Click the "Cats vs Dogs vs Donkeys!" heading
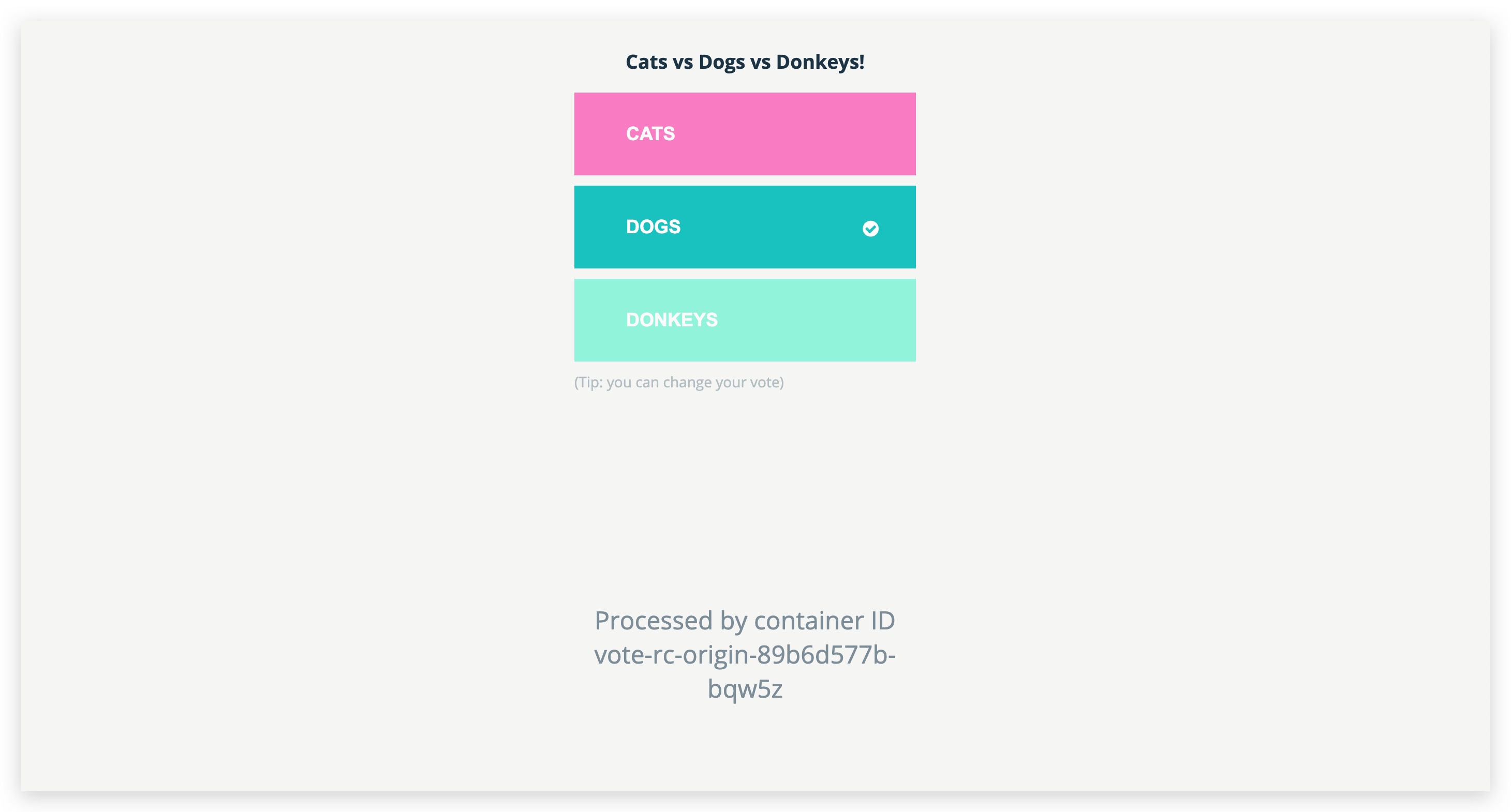Screen dimensions: 1511x812 [745, 62]
